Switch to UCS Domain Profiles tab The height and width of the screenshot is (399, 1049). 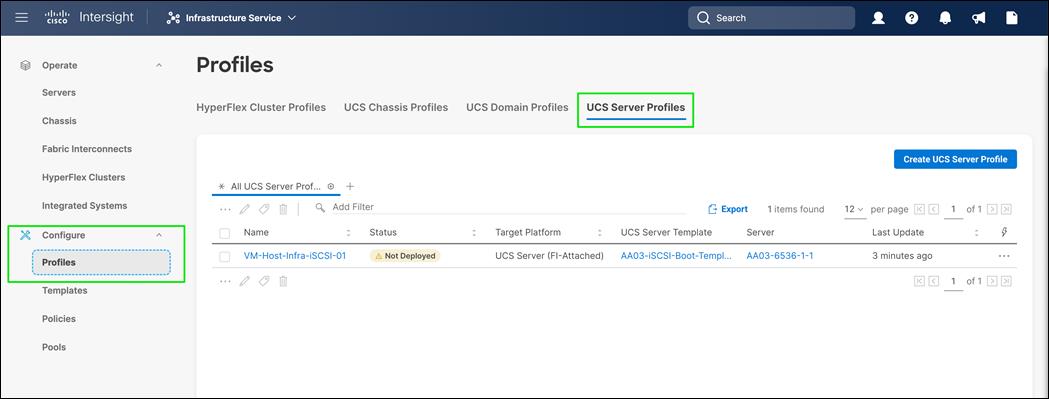(517, 107)
